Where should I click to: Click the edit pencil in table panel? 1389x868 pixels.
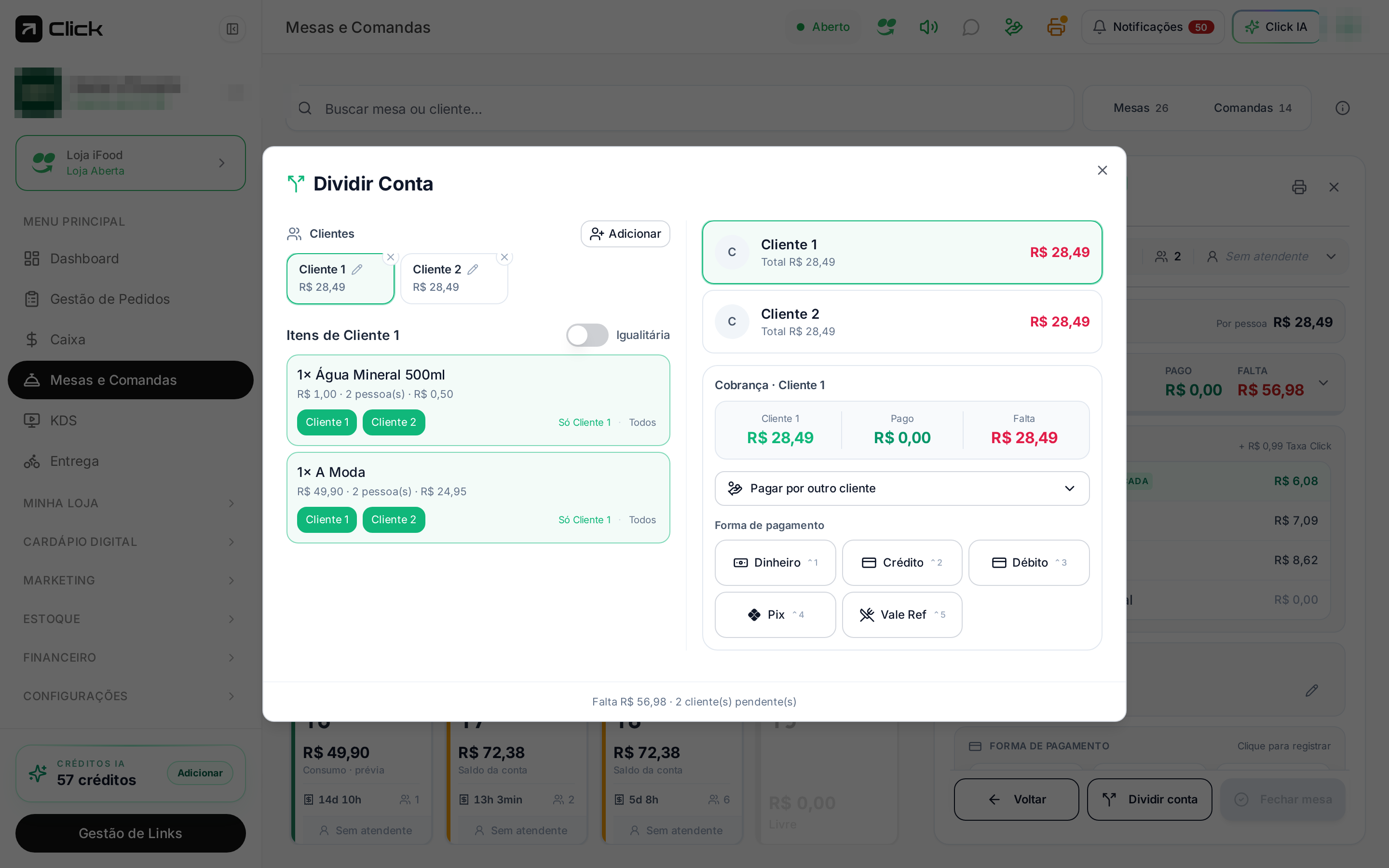(1311, 690)
